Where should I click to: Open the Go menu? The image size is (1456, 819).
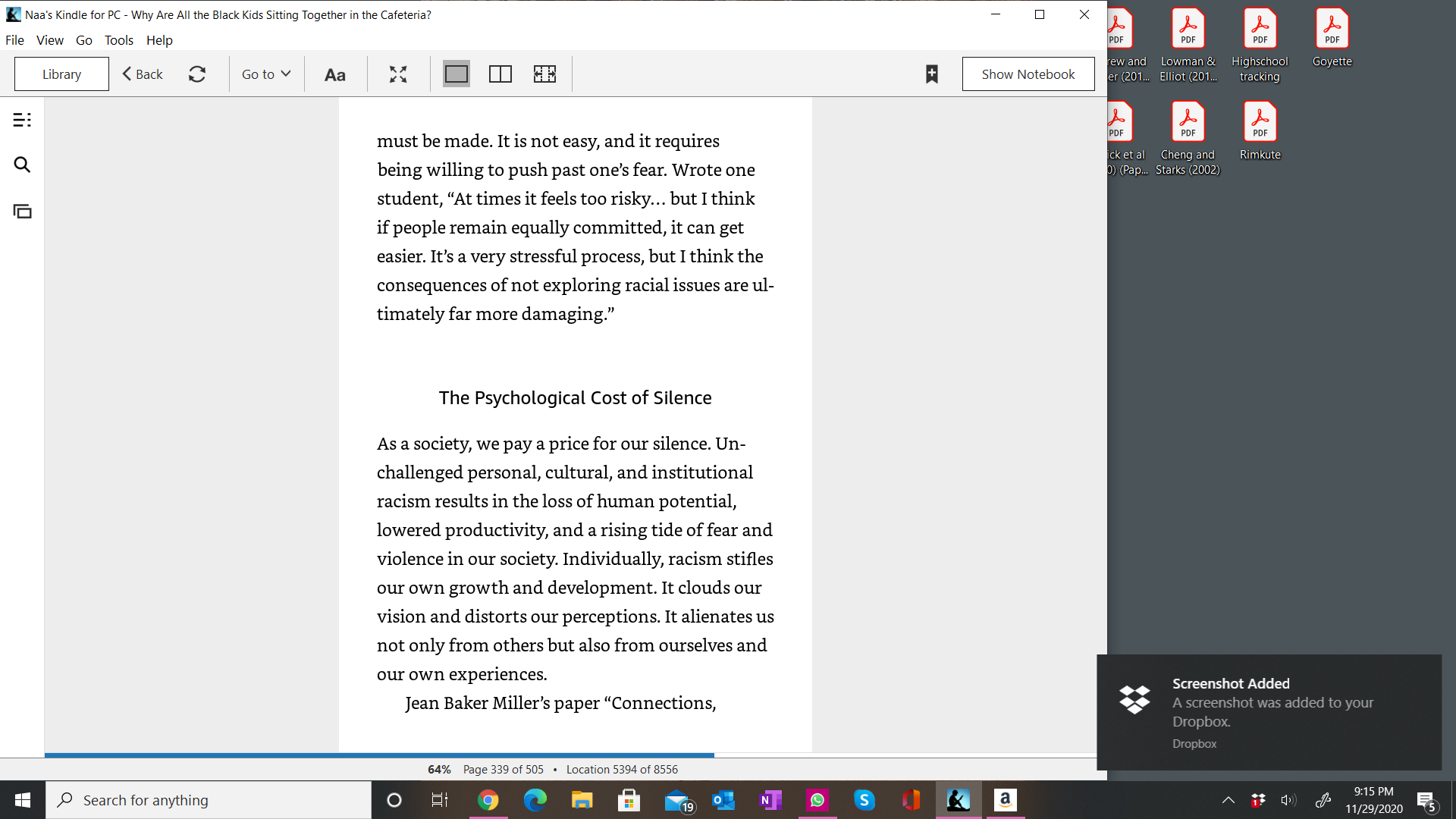pyautogui.click(x=84, y=40)
